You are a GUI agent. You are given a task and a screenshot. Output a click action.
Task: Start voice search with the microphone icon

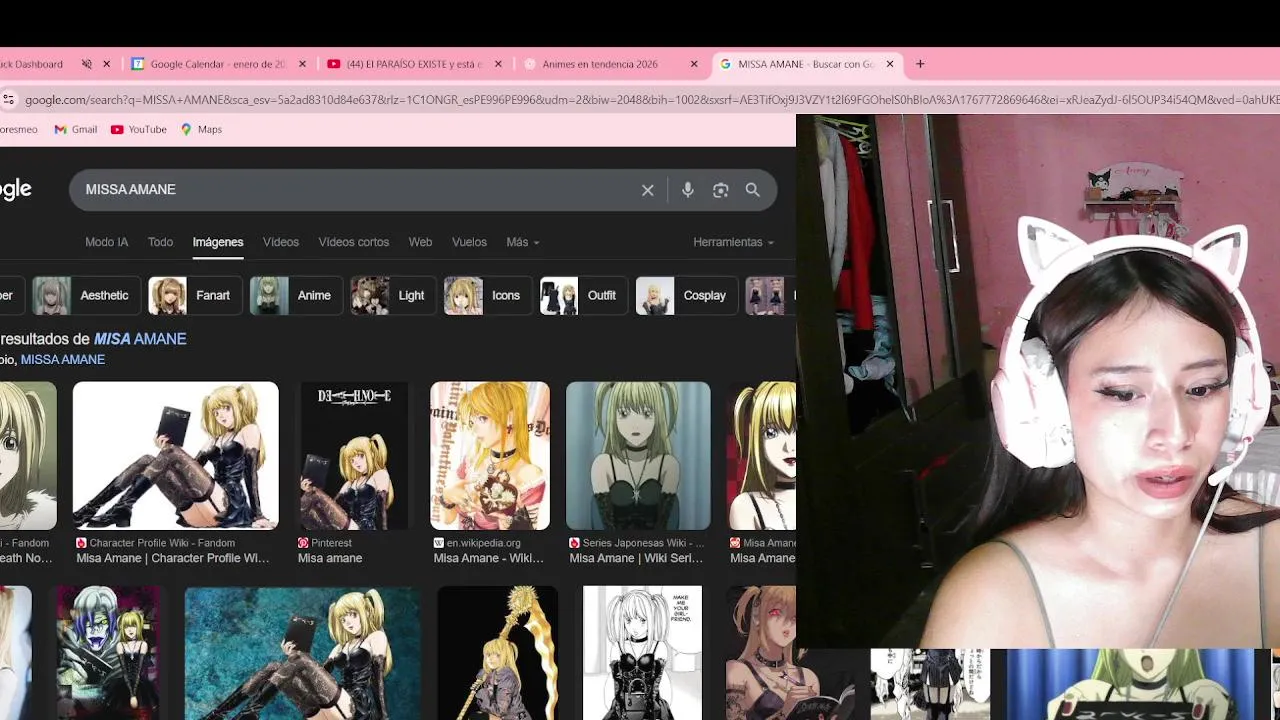click(688, 190)
